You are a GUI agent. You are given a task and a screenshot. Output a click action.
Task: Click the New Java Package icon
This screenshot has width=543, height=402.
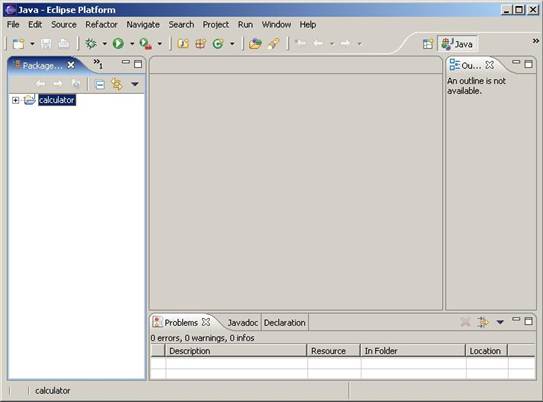201,44
